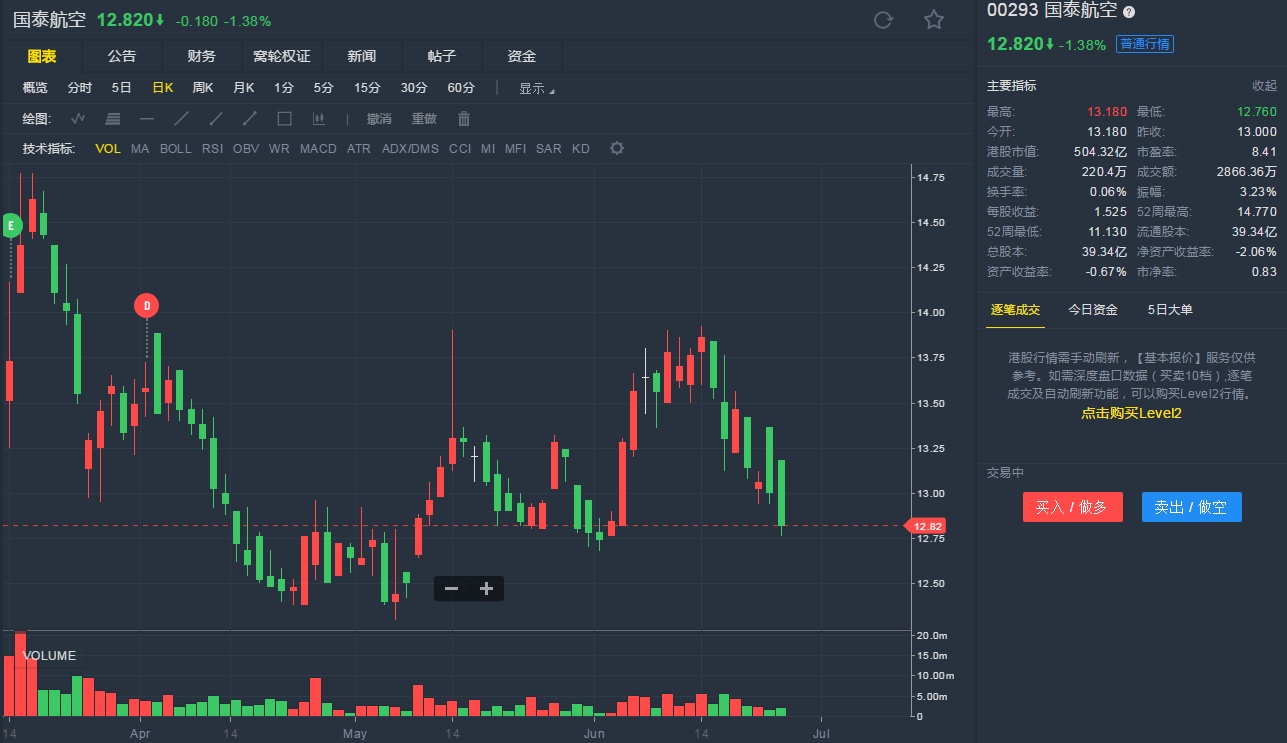Open the 财务 financials tab
Image resolution: width=1287 pixels, height=743 pixels.
[201, 57]
